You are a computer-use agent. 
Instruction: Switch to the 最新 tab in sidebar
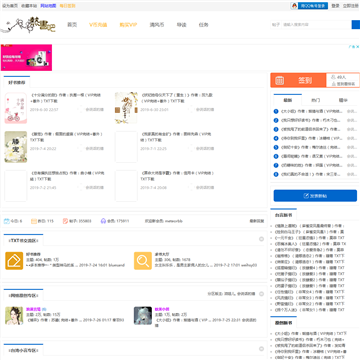[x=287, y=100]
